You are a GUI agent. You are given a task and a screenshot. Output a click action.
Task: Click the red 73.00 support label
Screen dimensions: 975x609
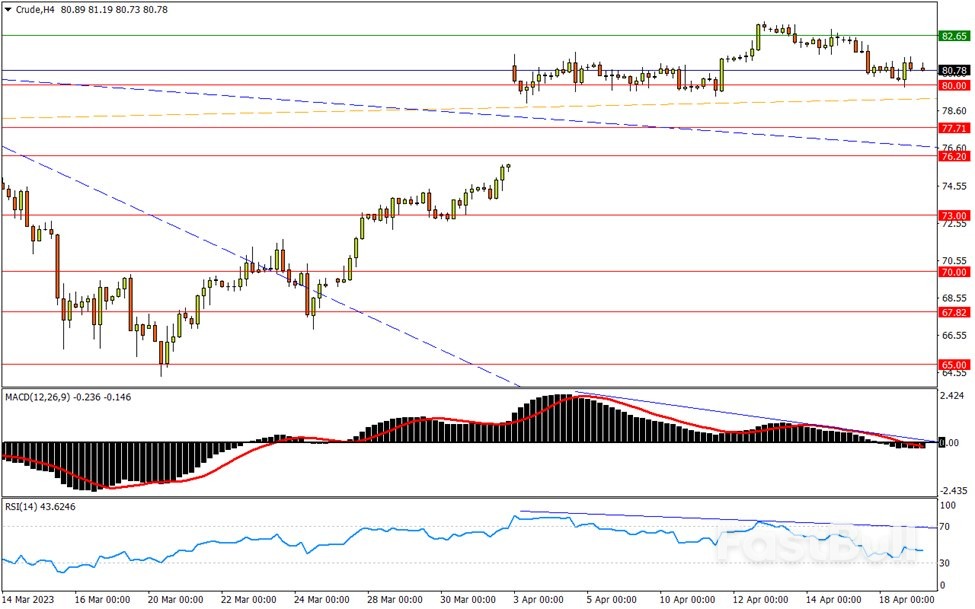coord(953,216)
